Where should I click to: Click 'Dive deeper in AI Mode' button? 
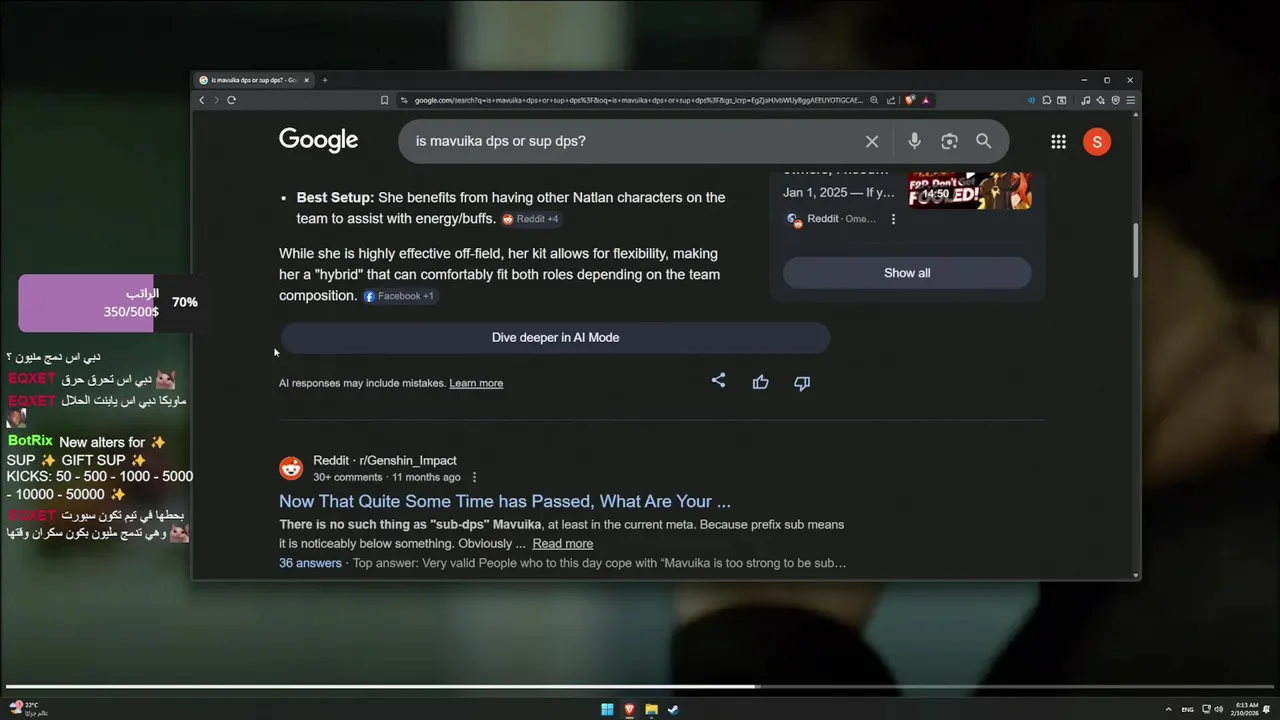tap(555, 338)
